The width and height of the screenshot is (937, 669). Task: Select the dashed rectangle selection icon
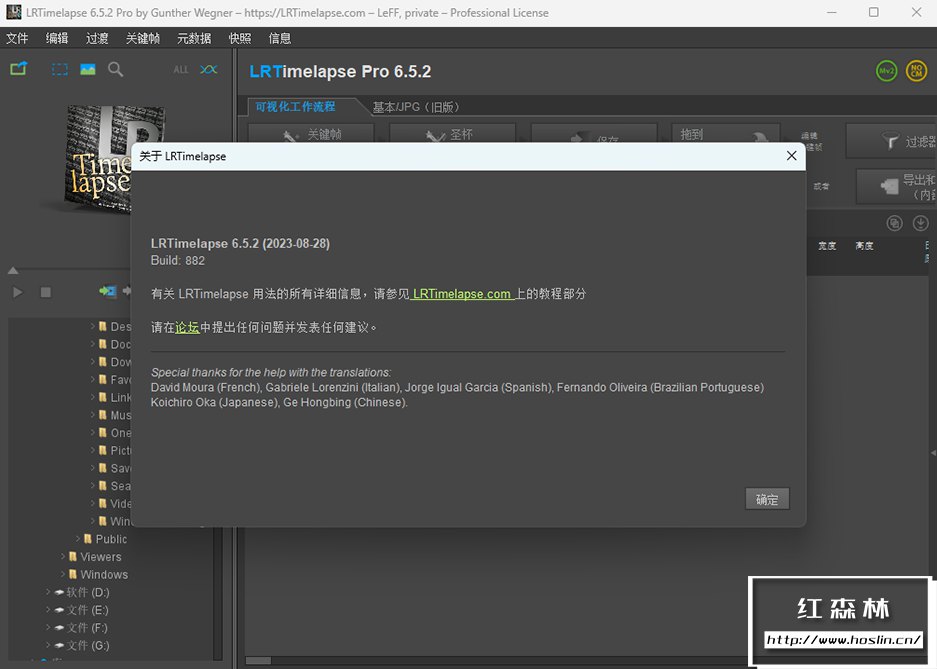click(60, 69)
